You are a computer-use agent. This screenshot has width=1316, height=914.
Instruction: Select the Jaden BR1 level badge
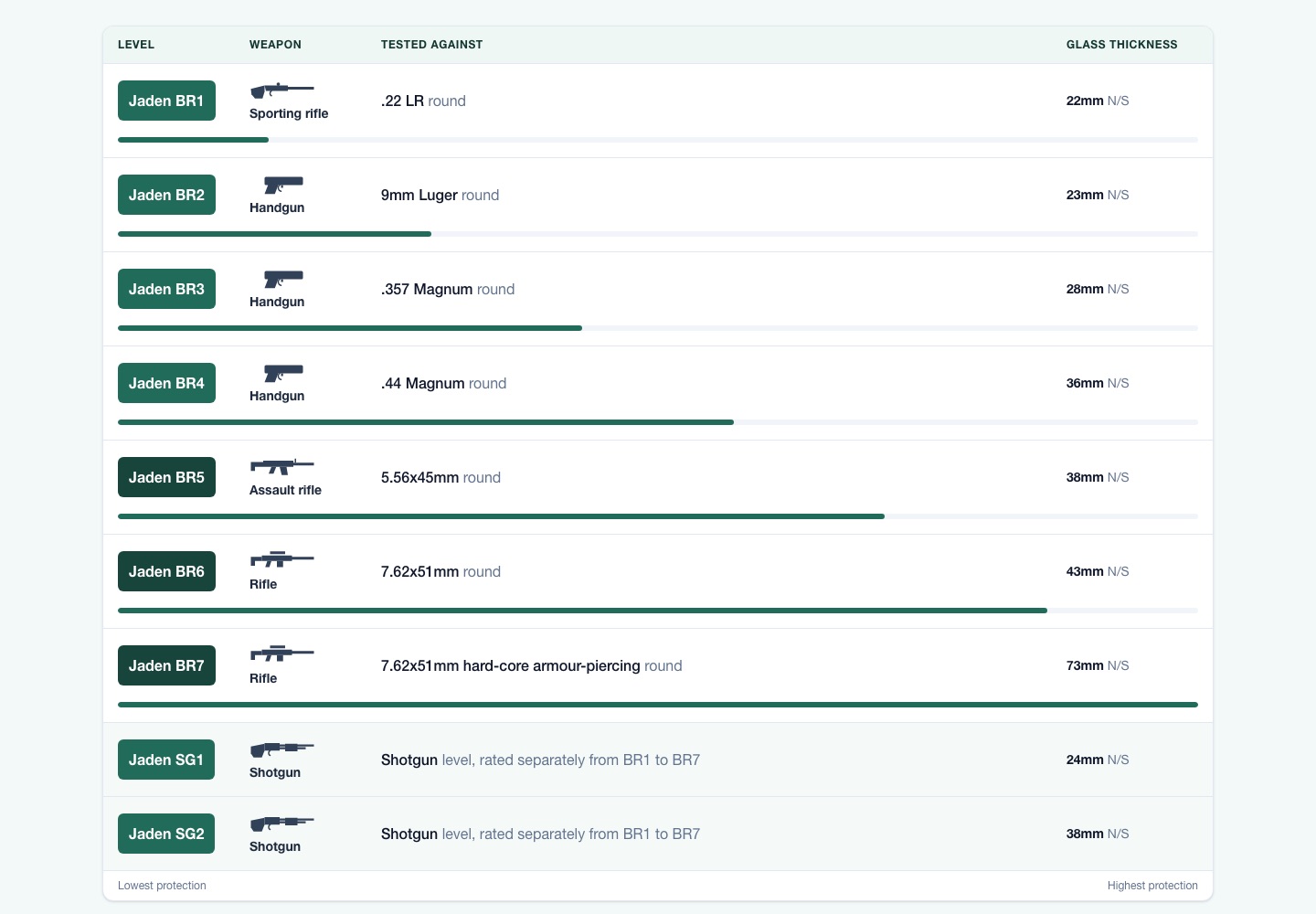pyautogui.click(x=166, y=101)
